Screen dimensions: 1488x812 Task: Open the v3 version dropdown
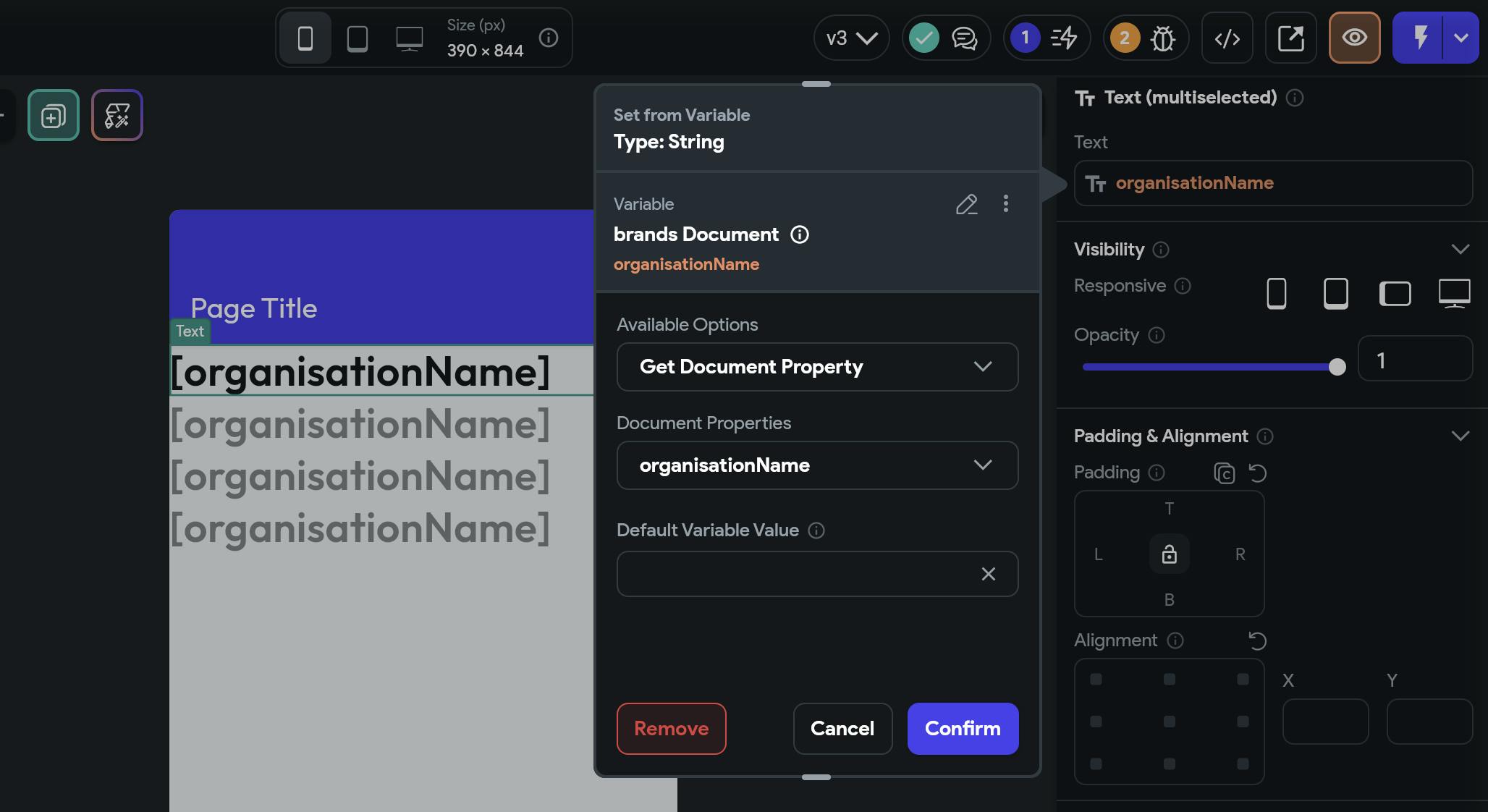coord(851,38)
